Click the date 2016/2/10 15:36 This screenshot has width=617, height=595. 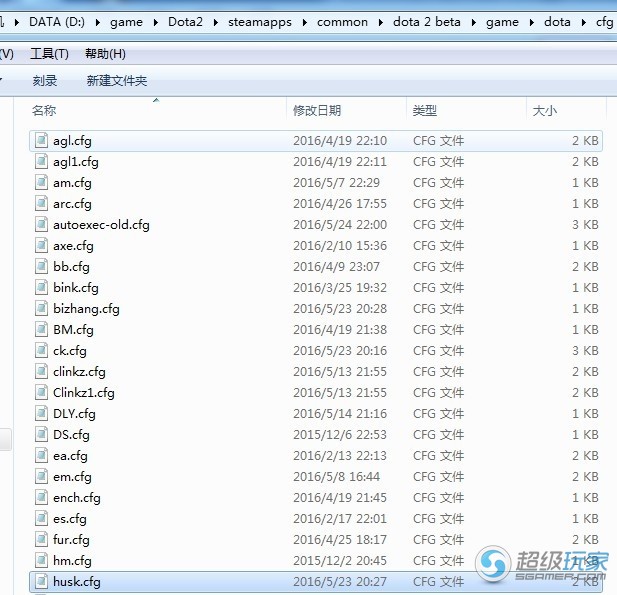coord(340,246)
